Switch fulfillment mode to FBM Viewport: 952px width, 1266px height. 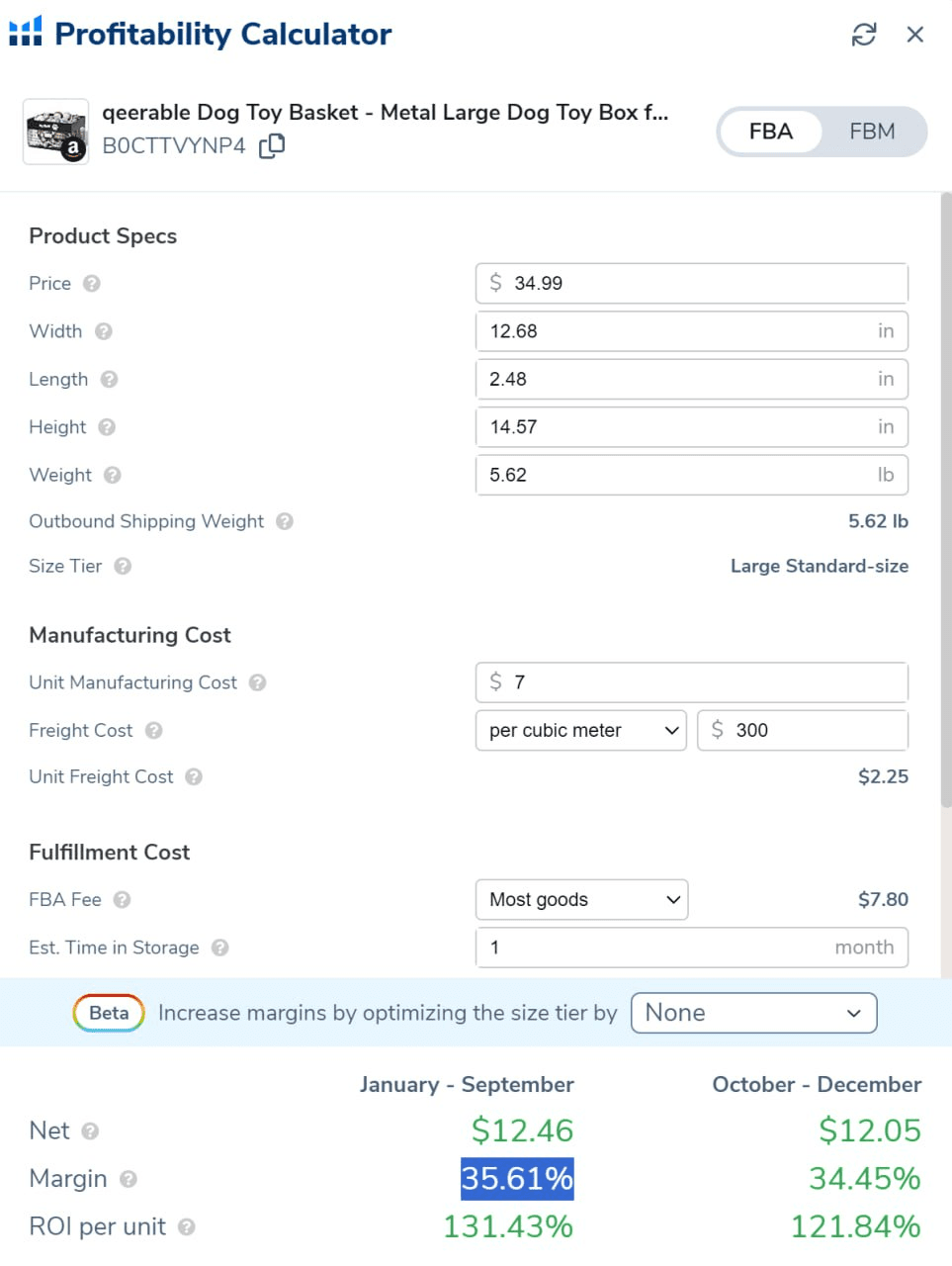[872, 132]
